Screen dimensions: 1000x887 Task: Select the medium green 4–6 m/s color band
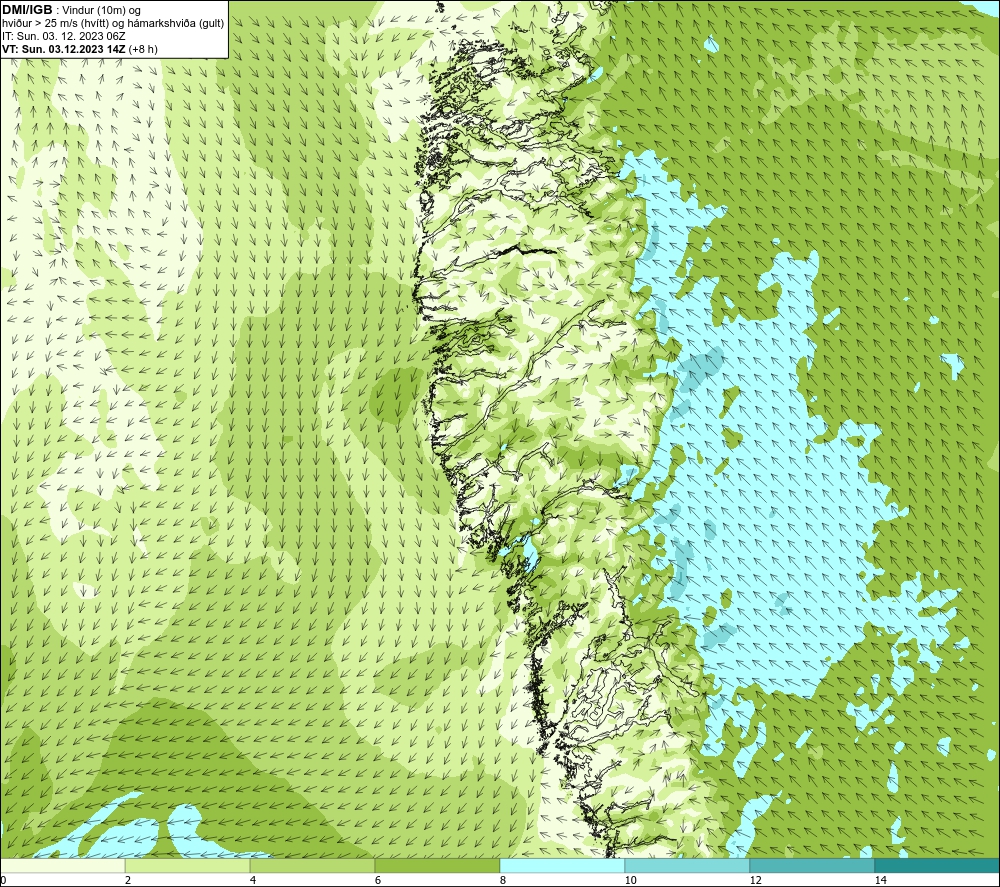[312, 866]
